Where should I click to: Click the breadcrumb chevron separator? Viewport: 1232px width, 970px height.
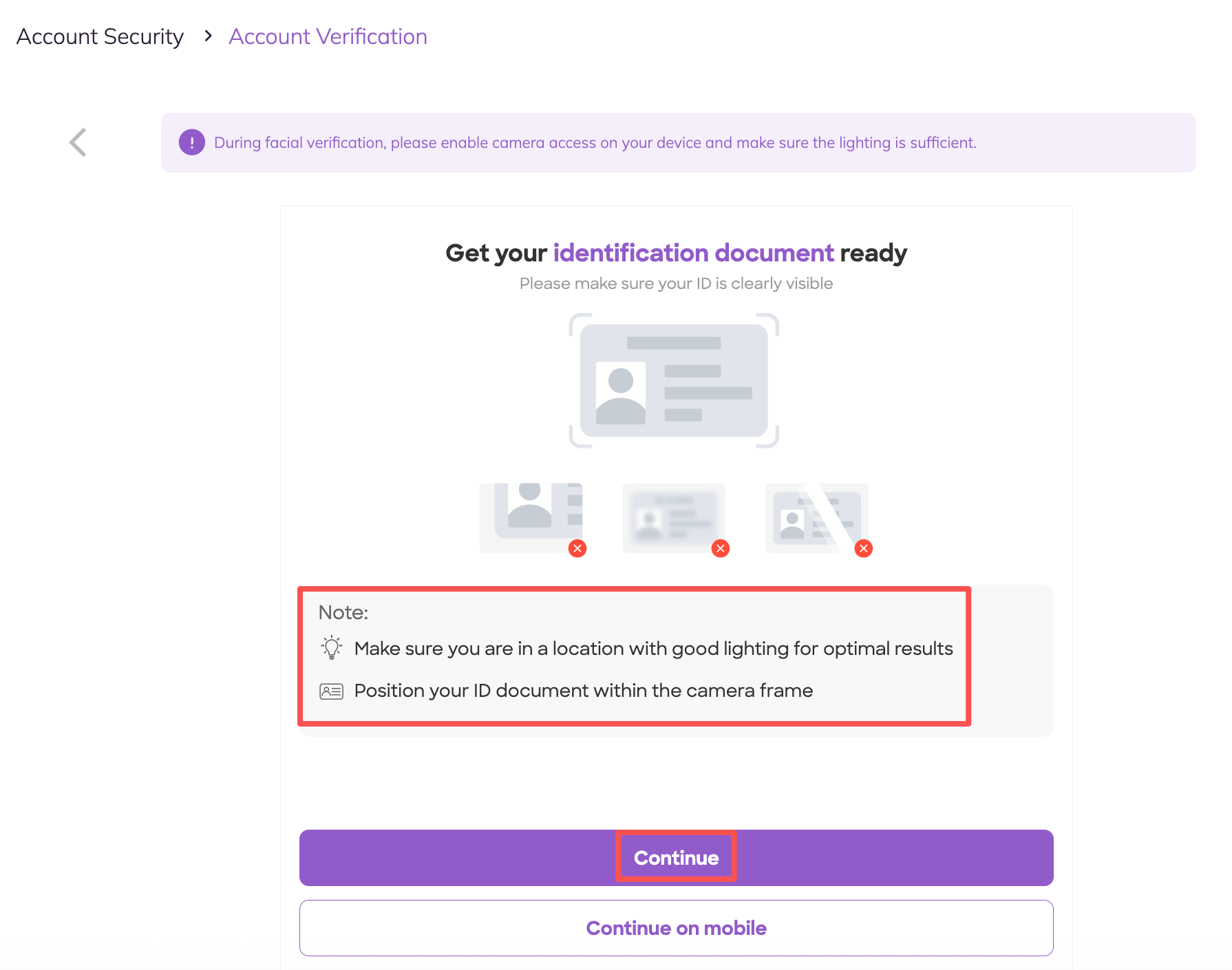208,36
